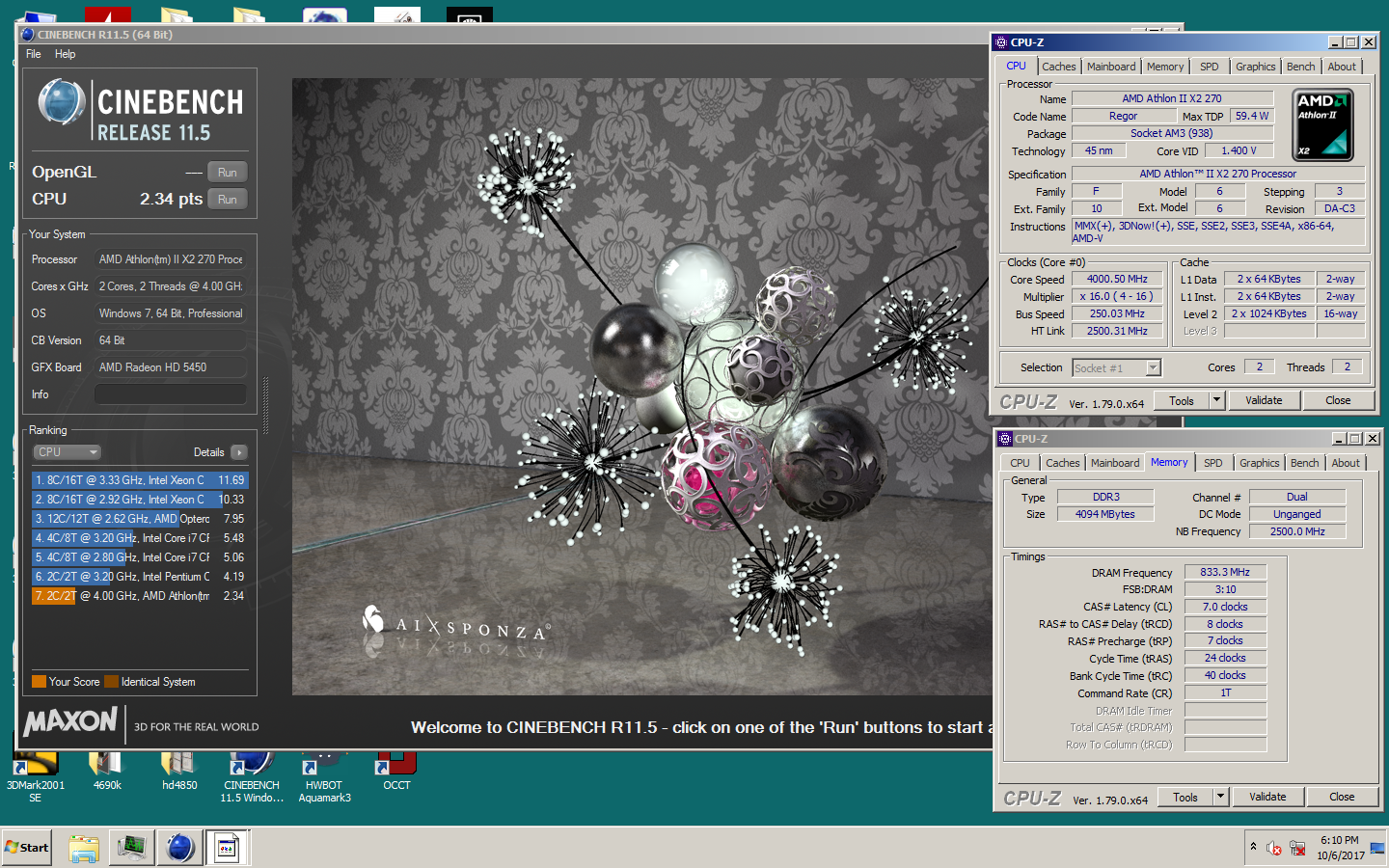Screen dimensions: 1389x868
Task: Switch to Caches tab in lower CPU-Z
Action: pyautogui.click(x=1062, y=463)
